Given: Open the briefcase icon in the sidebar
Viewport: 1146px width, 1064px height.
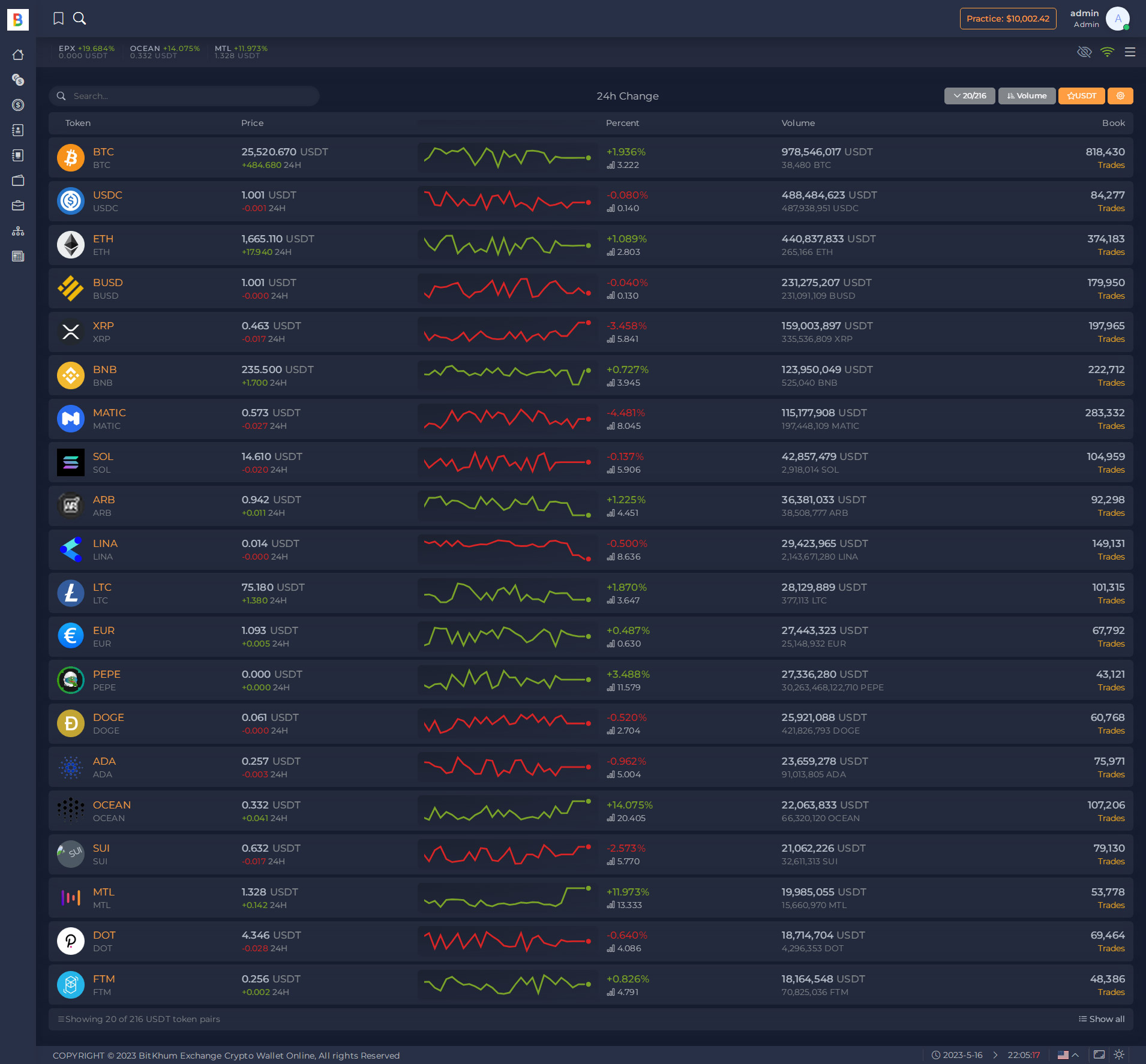Looking at the screenshot, I should (18, 206).
